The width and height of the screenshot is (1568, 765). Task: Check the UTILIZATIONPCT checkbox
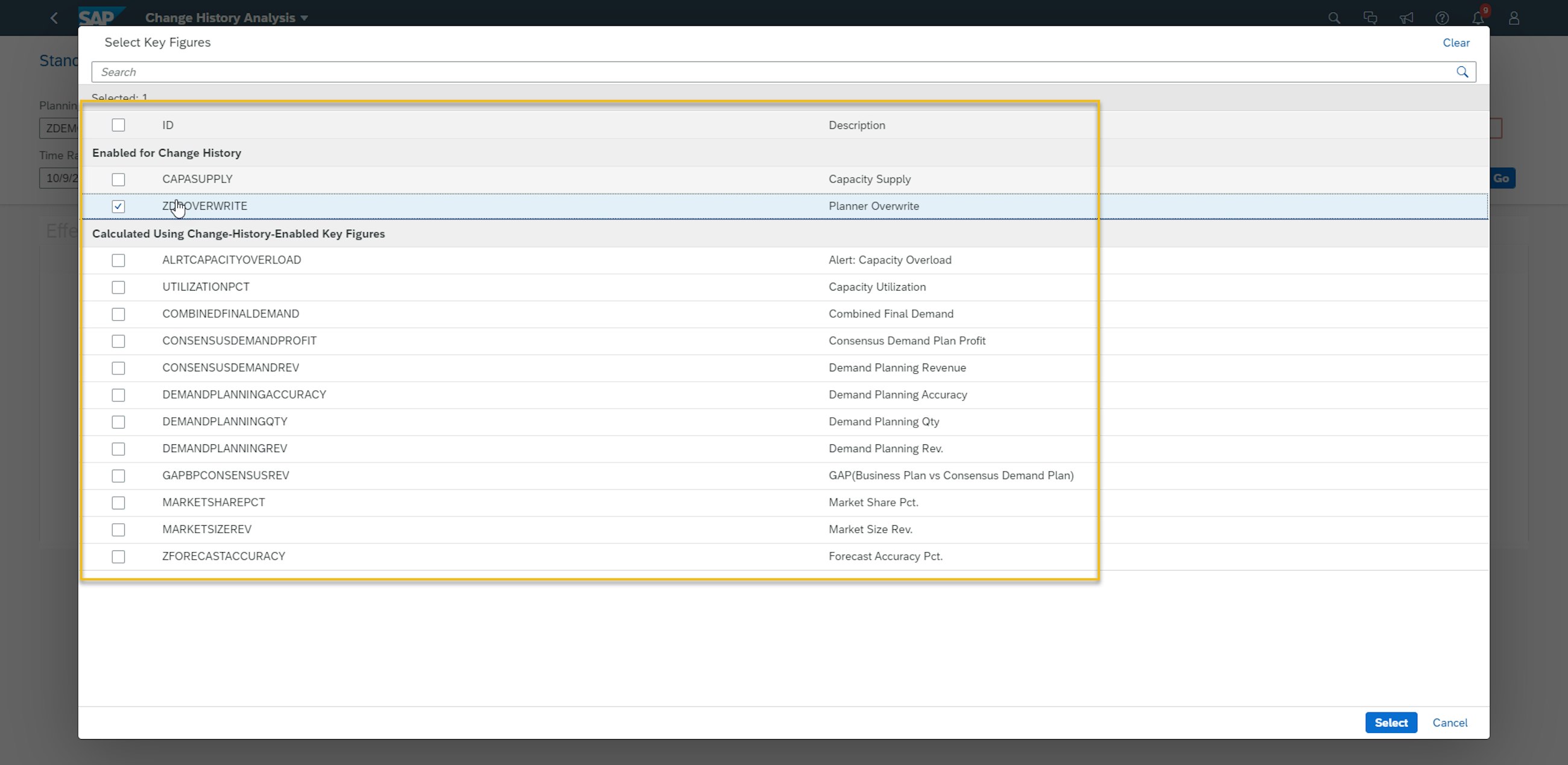[118, 288]
